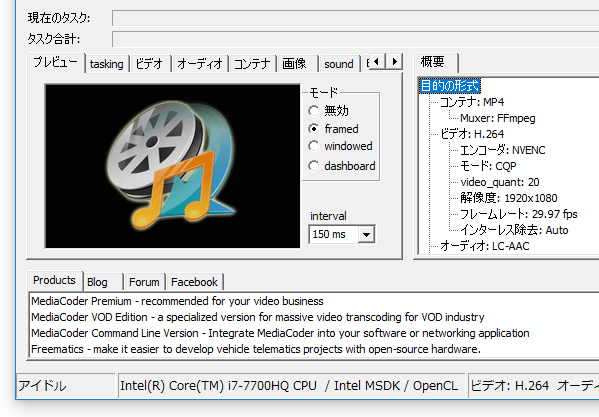Select the 目的の形式 tree root
599x417 pixels.
point(450,86)
